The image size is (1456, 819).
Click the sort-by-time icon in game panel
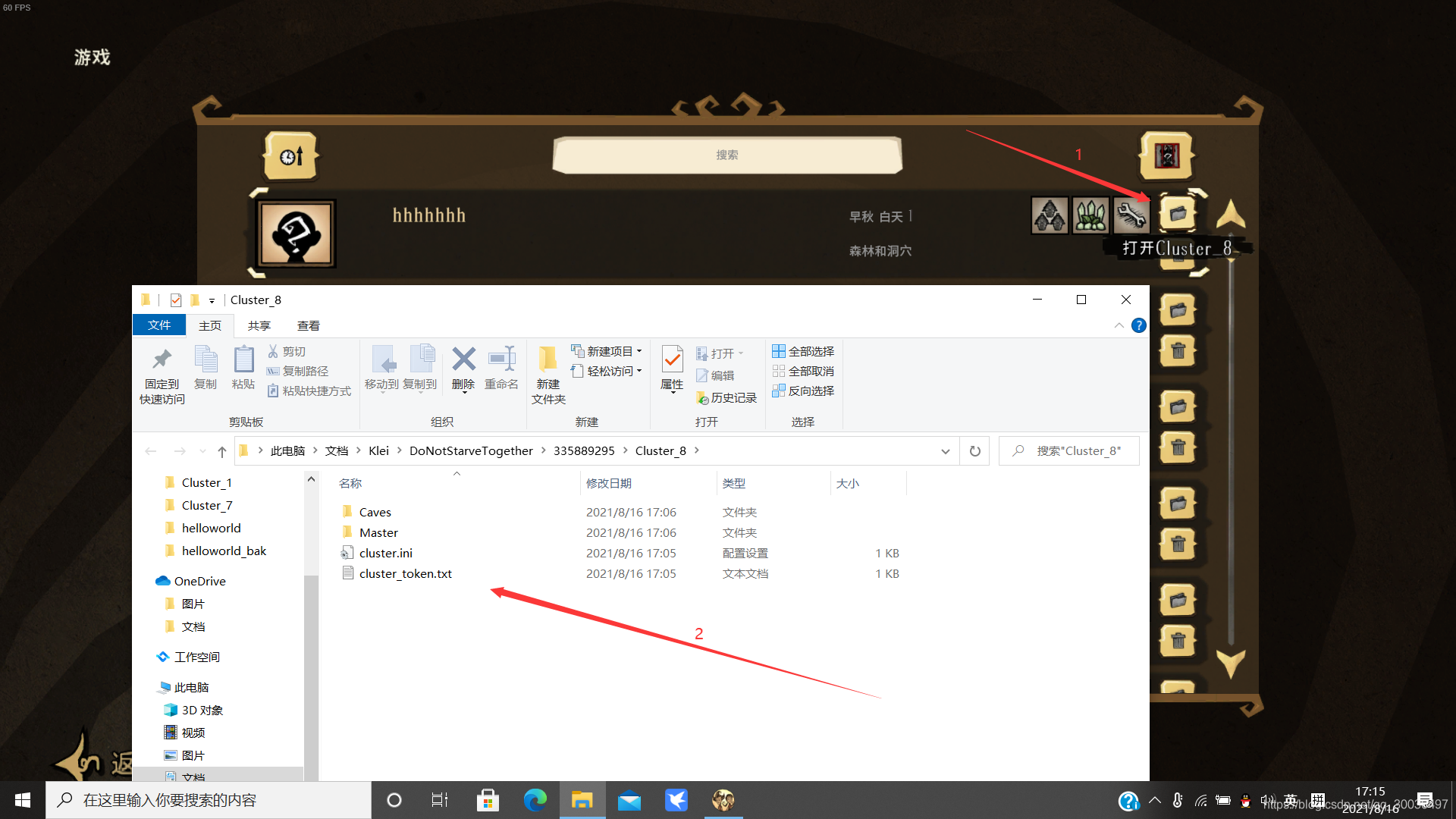coord(291,156)
